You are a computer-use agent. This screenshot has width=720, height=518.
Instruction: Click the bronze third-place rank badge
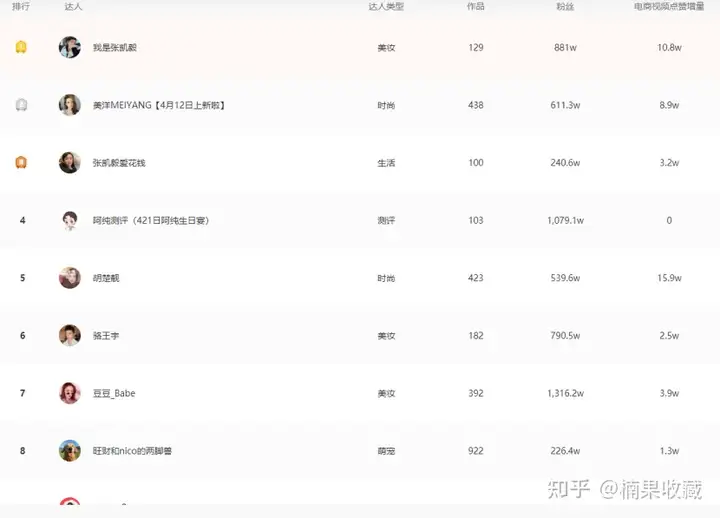tap(21, 163)
